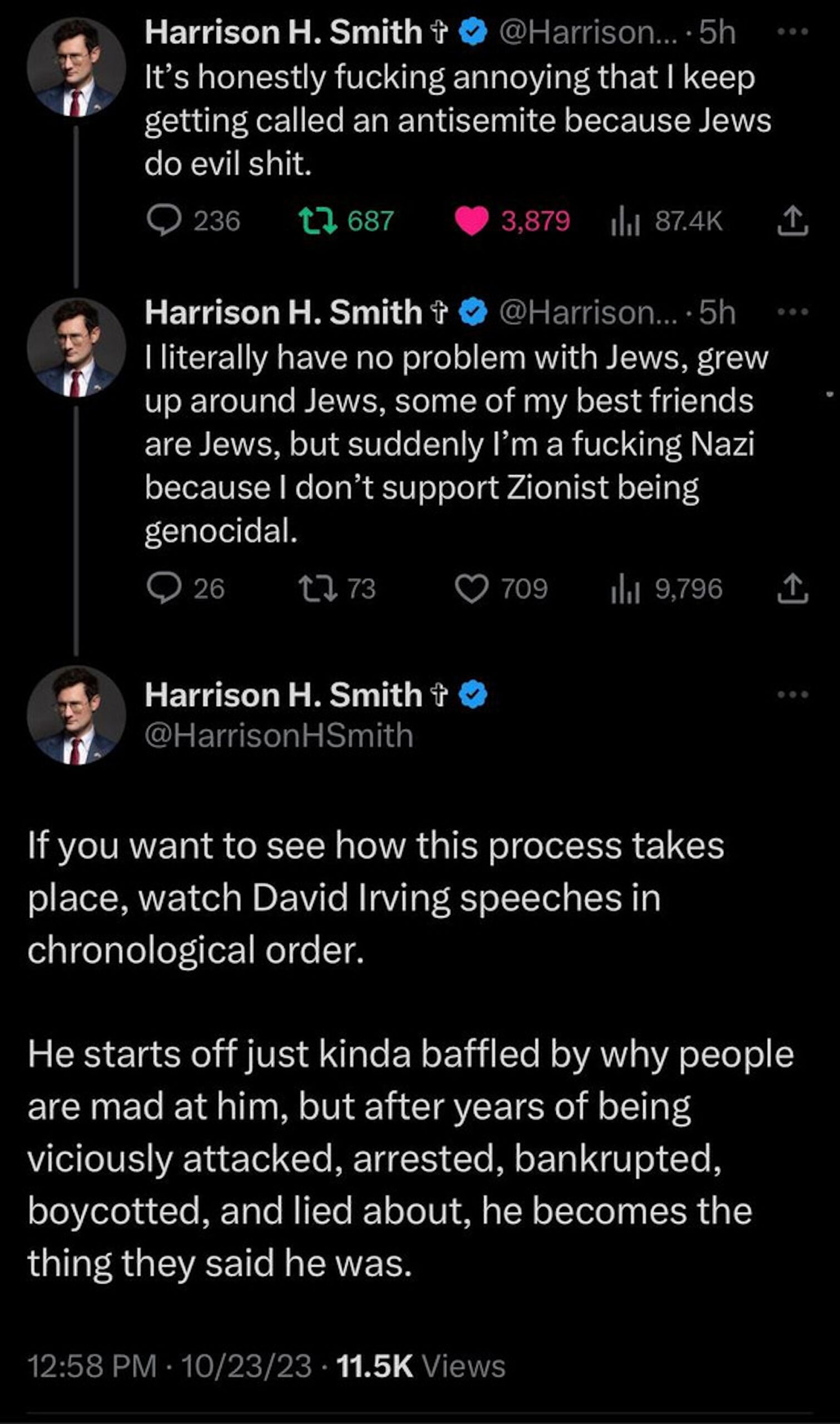View analytics showing 9,796 views
The image size is (840, 1424).
tap(625, 589)
